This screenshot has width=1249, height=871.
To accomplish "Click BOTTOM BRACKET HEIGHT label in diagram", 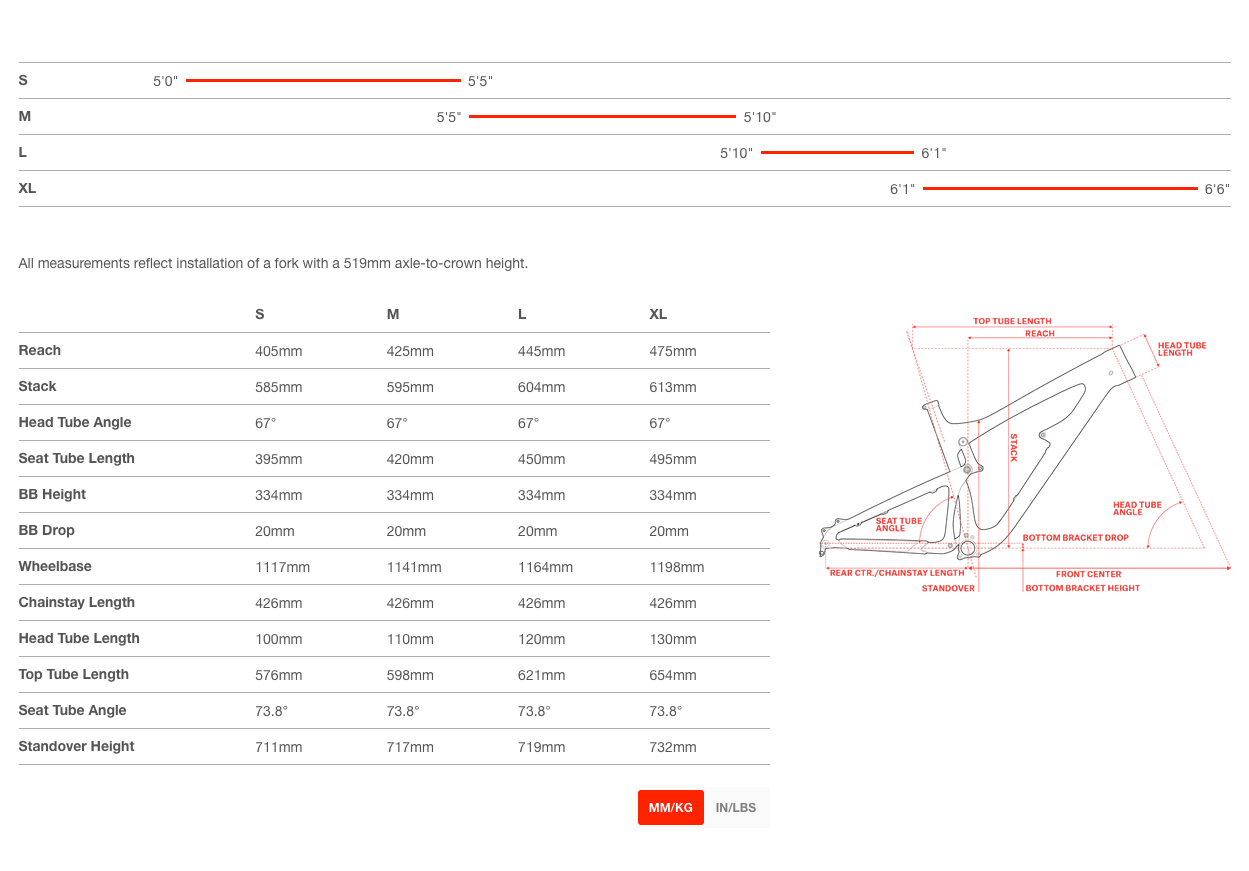I will tap(1082, 588).
